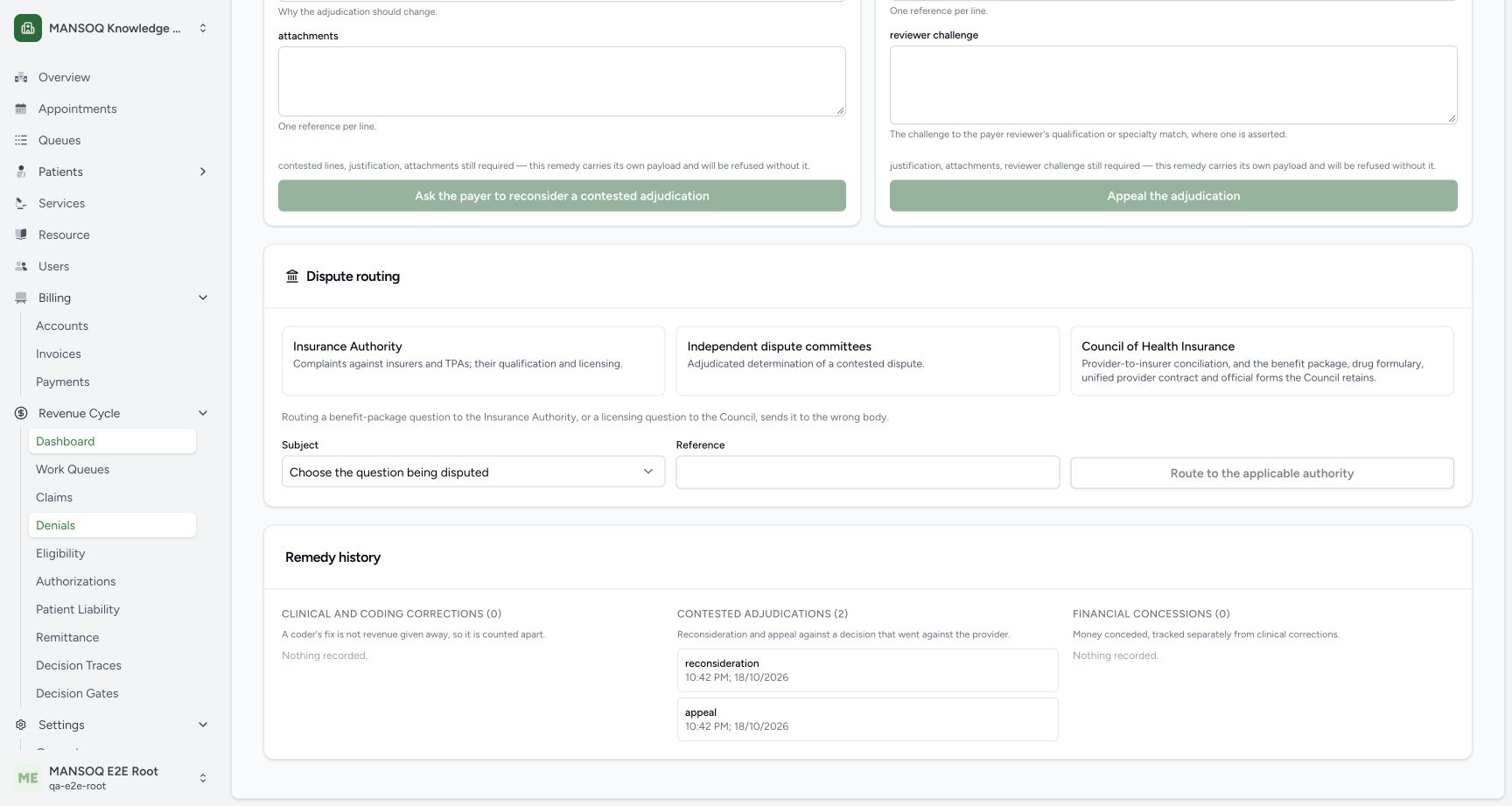Click the Contested Adjudications (2) heading

pyautogui.click(x=762, y=614)
